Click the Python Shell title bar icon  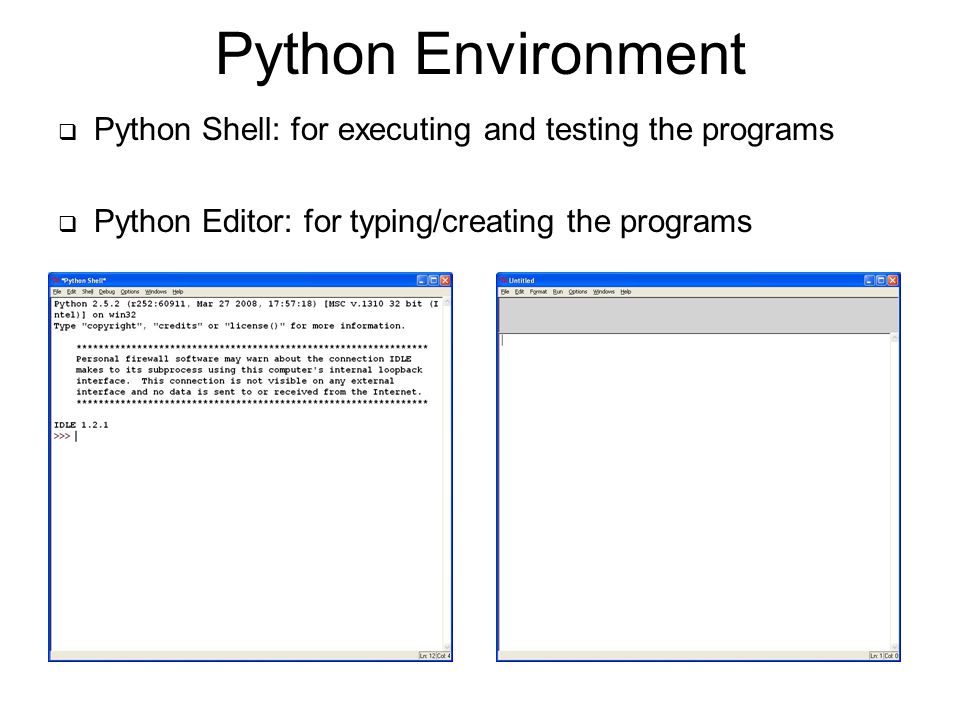[56, 280]
